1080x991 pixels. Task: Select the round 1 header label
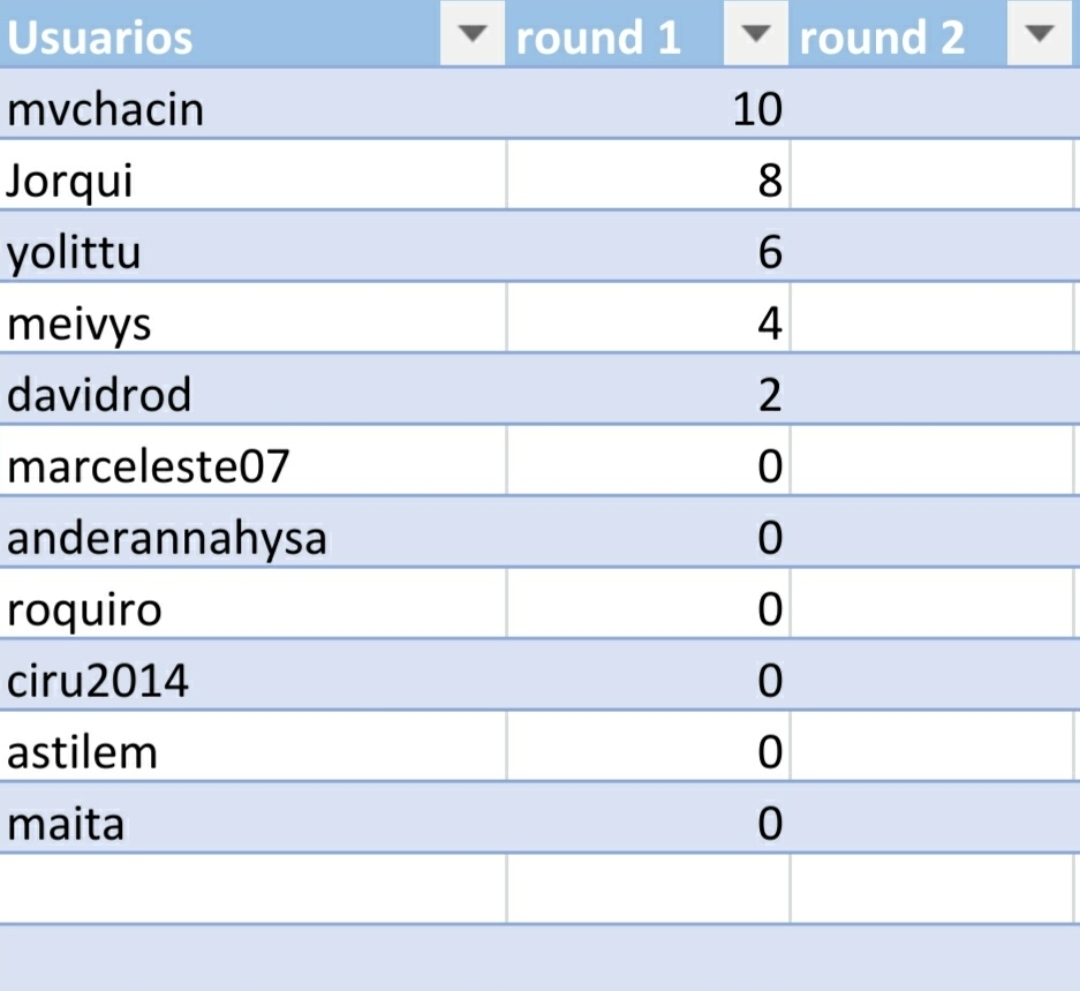pyautogui.click(x=598, y=38)
